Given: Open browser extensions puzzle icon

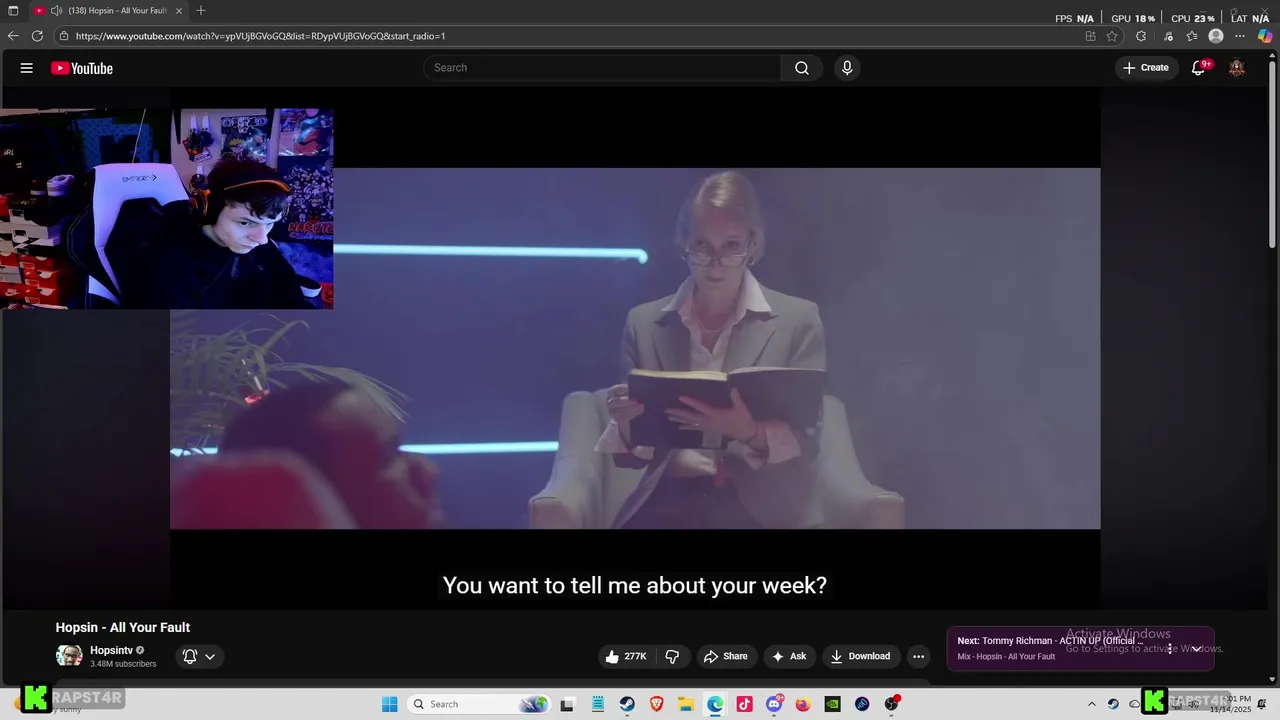Looking at the screenshot, I should (x=1141, y=36).
